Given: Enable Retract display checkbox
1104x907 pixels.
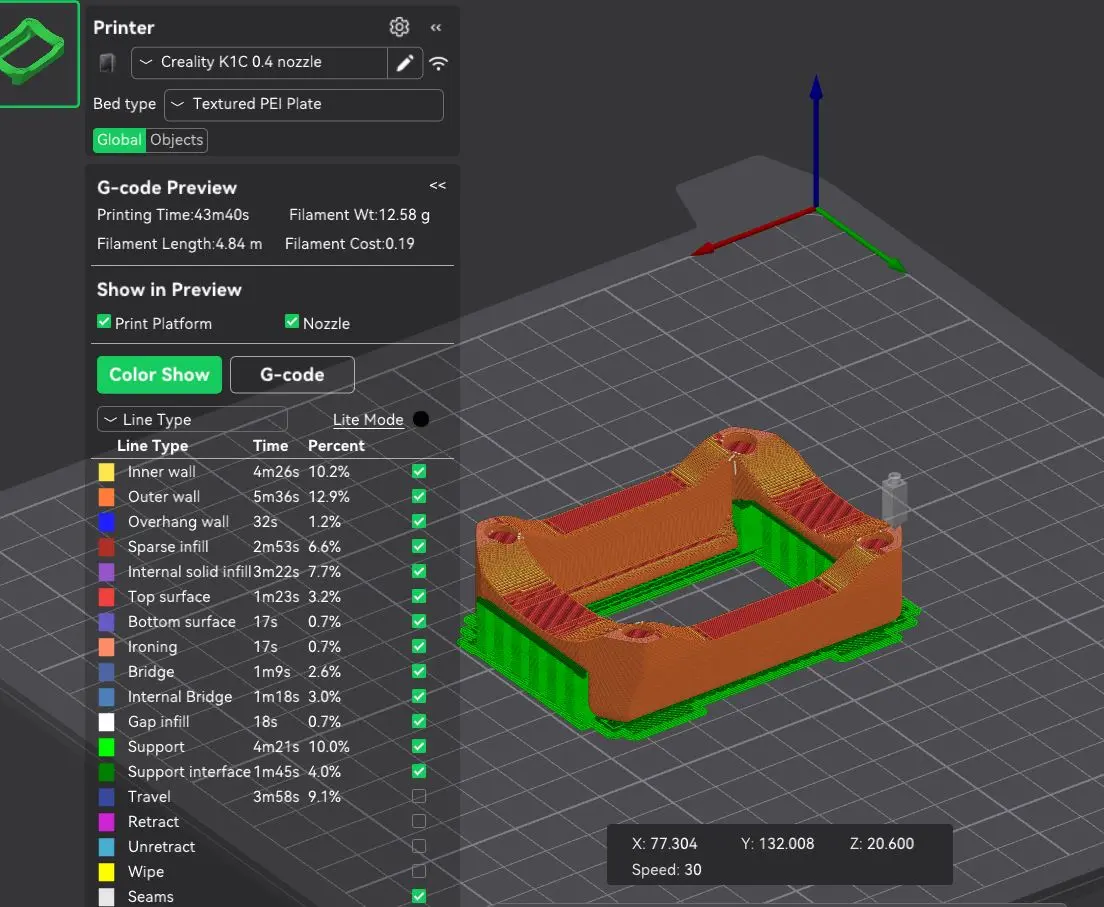Looking at the screenshot, I should (x=419, y=821).
